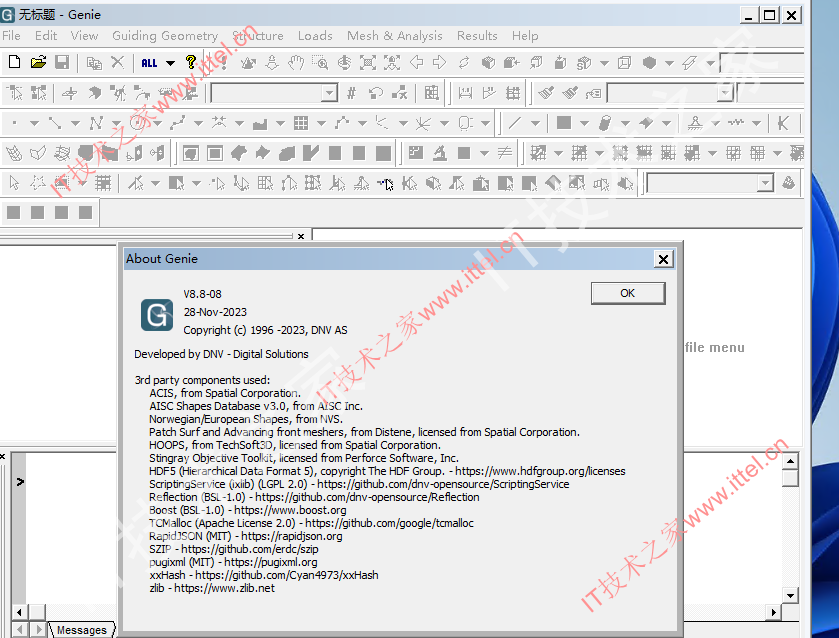Click the previous view left-arrow toolbar icon

[416, 63]
